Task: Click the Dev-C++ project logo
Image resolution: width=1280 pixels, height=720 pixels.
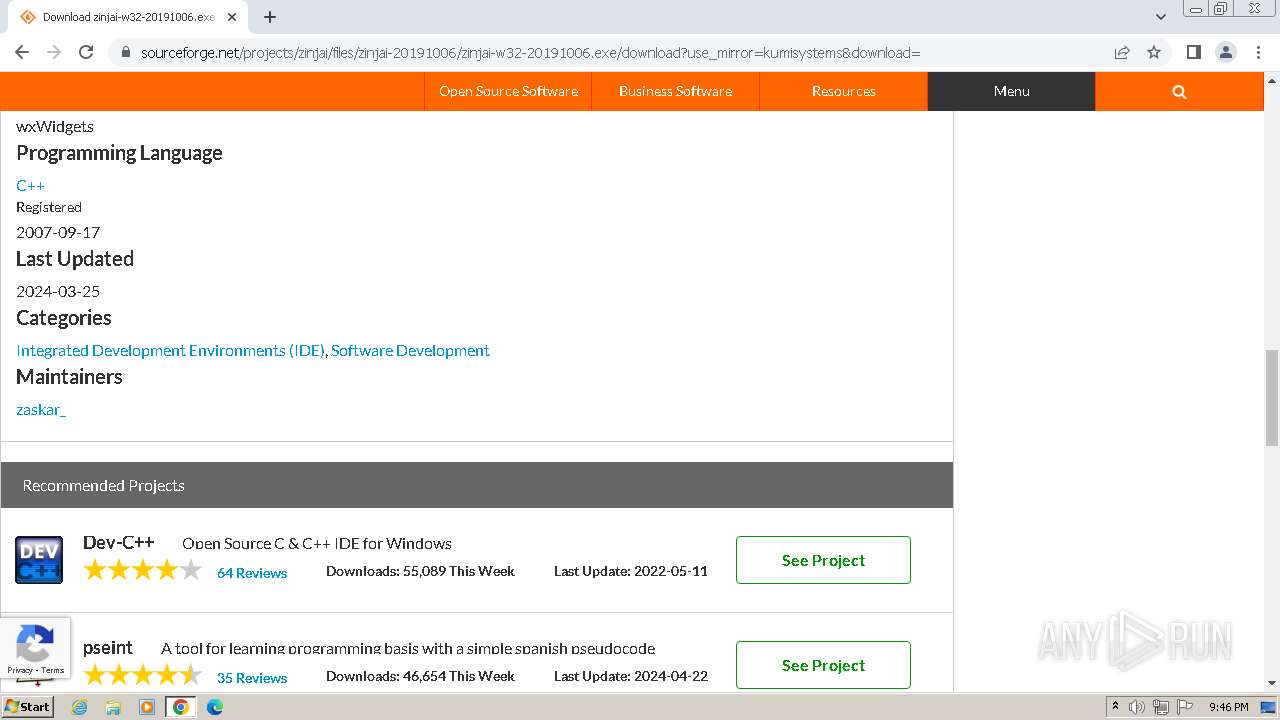Action: [x=39, y=560]
